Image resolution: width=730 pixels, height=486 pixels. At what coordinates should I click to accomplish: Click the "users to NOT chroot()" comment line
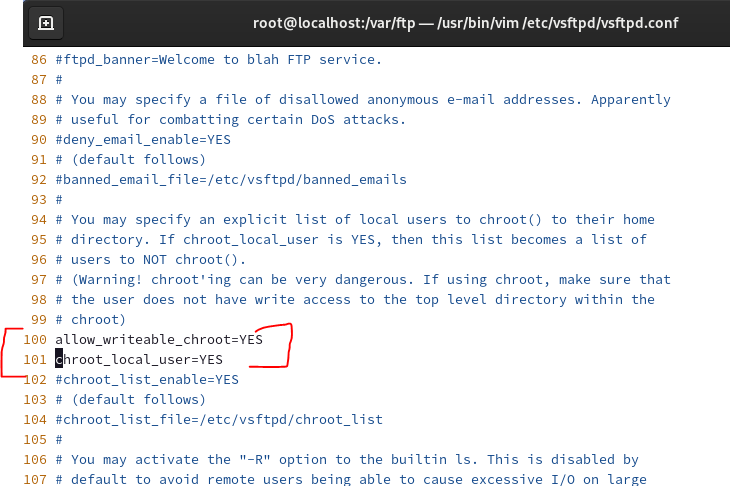pyautogui.click(x=150, y=260)
